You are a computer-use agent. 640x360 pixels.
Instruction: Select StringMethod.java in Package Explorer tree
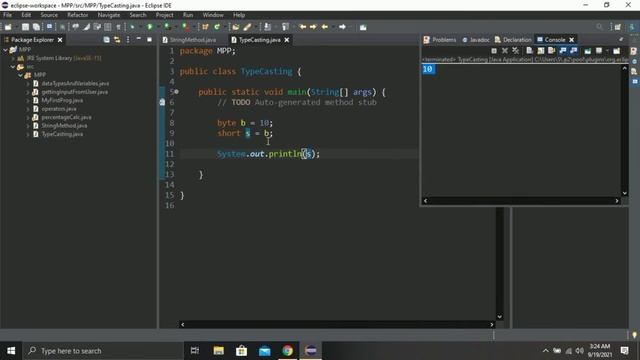coord(64,126)
